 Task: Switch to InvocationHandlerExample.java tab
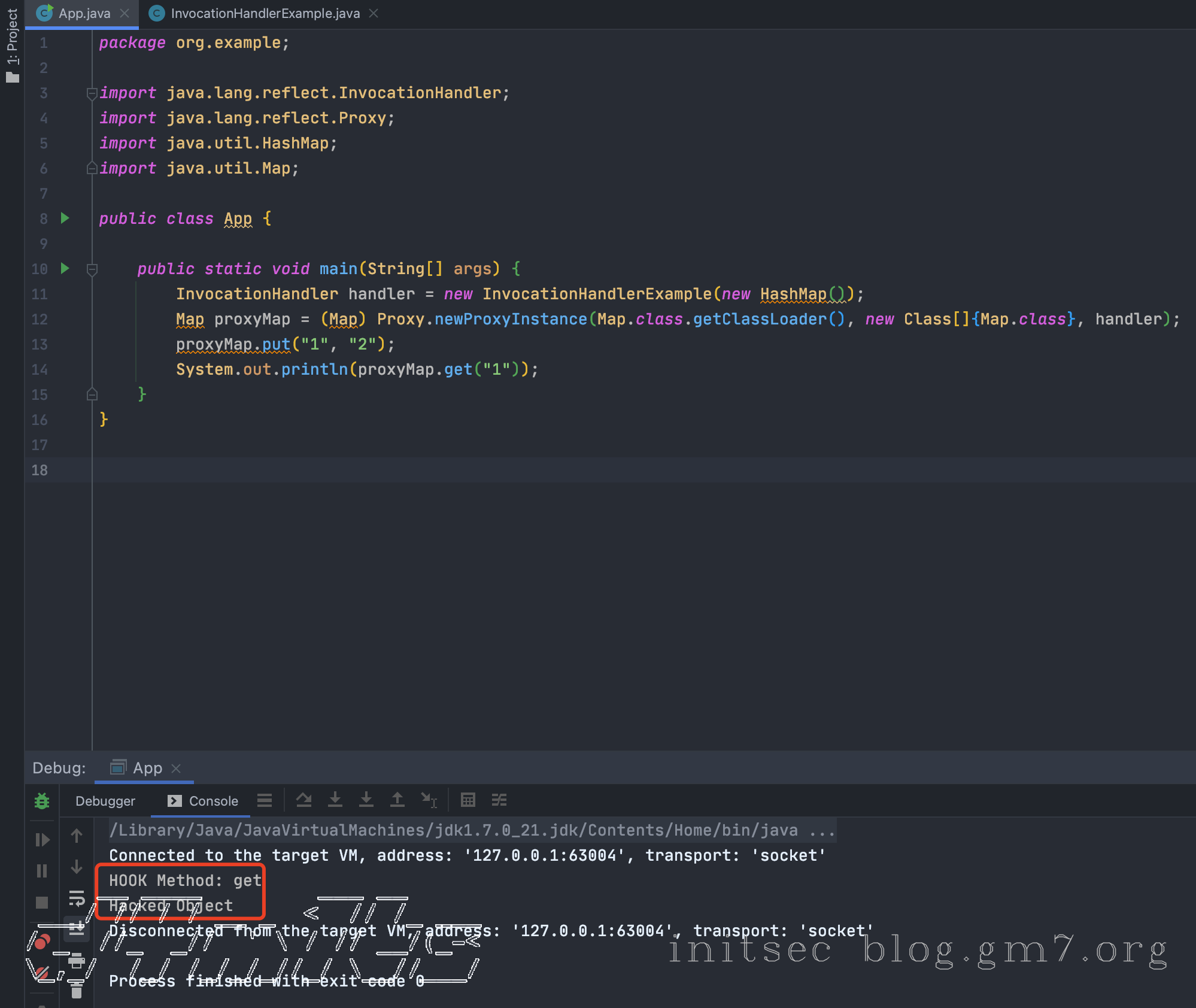pos(265,13)
